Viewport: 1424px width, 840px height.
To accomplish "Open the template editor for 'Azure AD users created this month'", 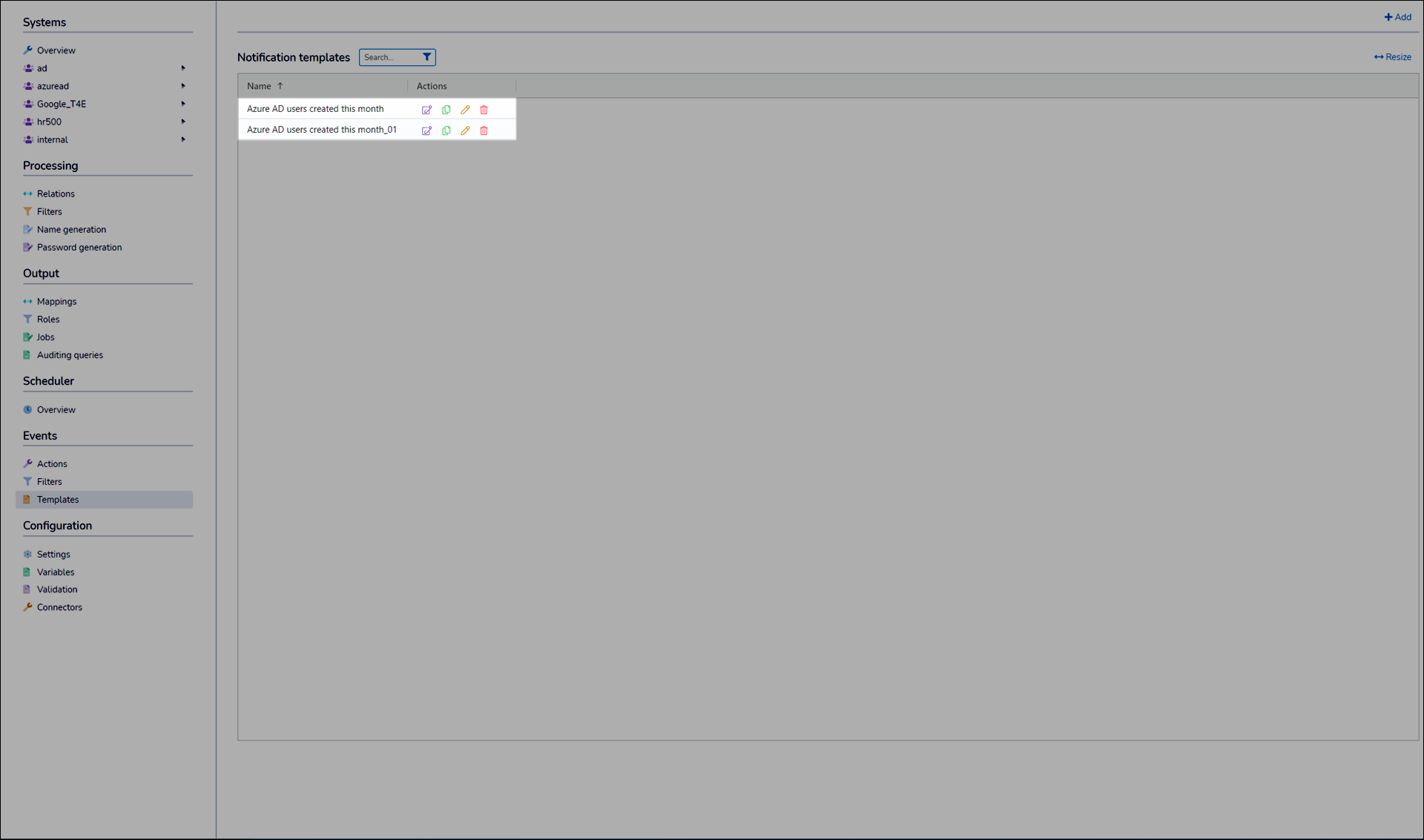I will click(427, 109).
